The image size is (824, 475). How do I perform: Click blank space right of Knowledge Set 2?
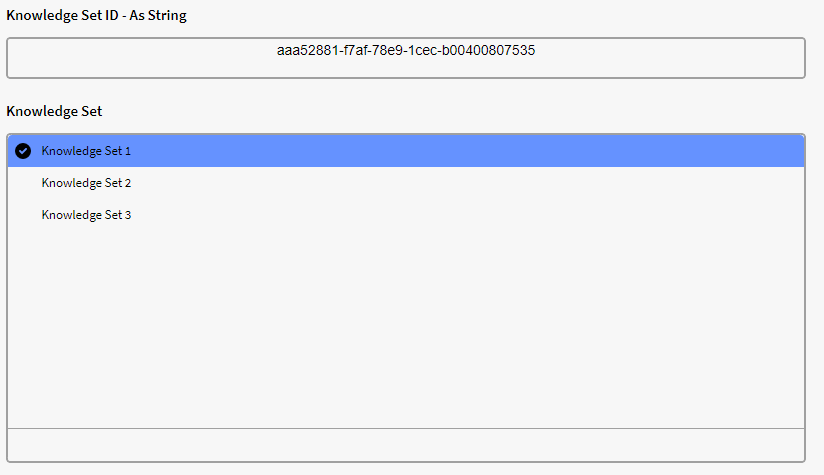click(x=500, y=183)
